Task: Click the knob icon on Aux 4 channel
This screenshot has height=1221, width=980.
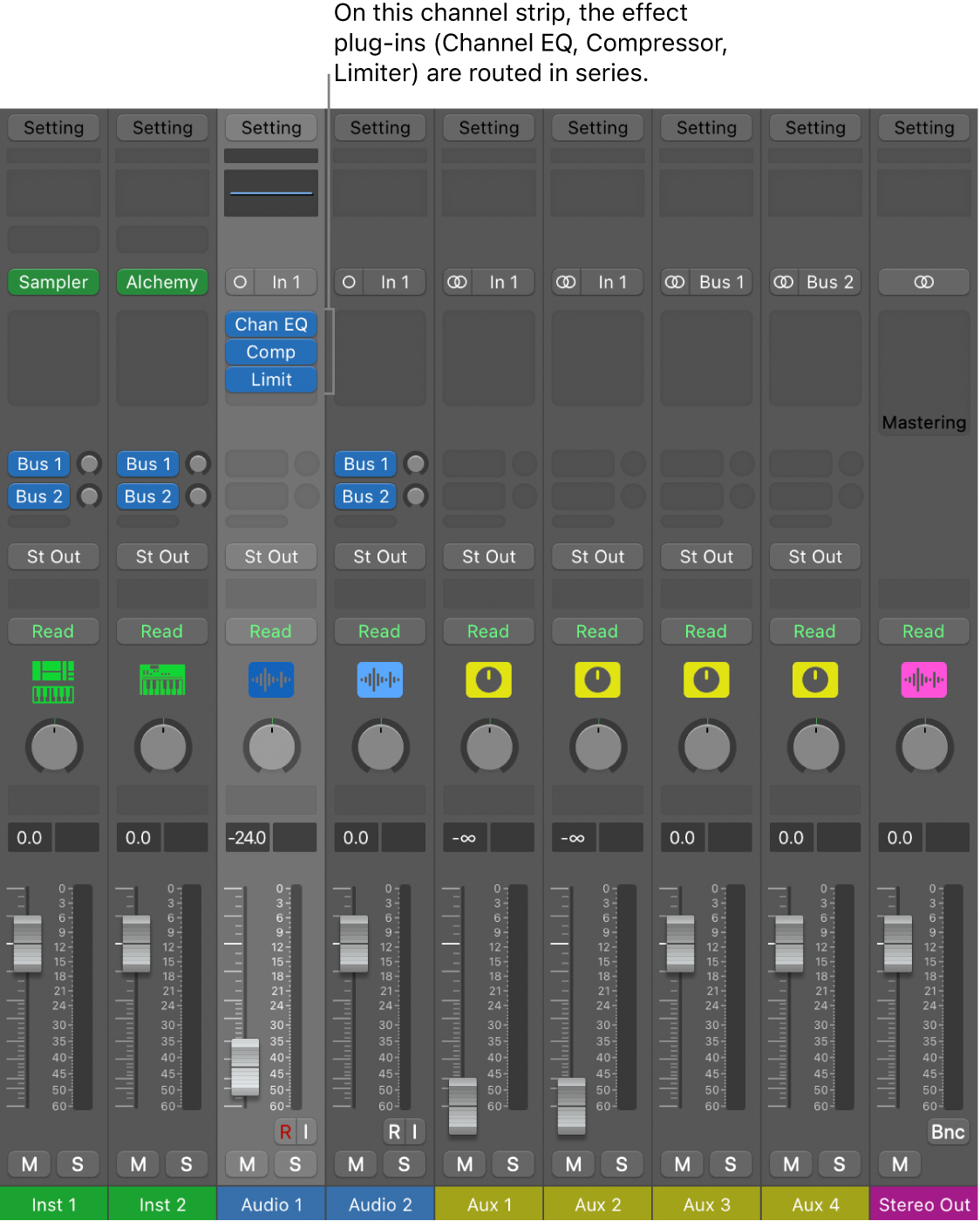Action: (814, 680)
